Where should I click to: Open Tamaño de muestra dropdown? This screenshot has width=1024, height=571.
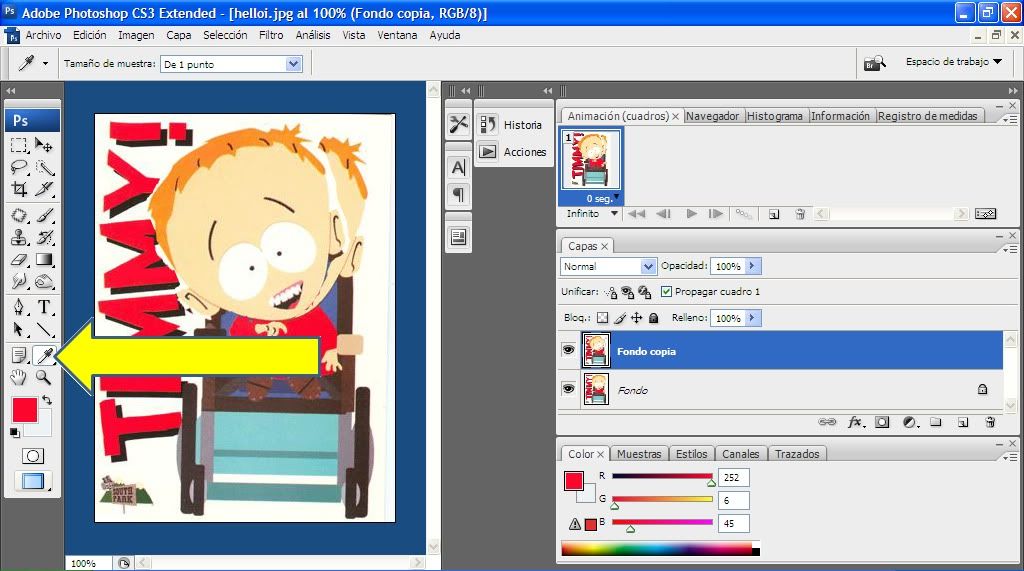click(293, 63)
